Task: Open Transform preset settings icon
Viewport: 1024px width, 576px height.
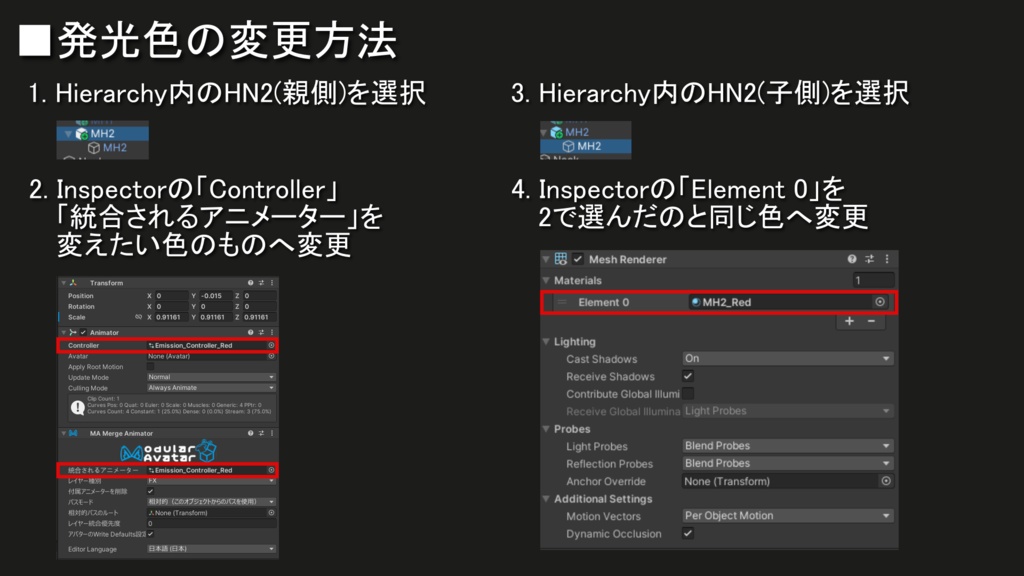Action: [261, 283]
